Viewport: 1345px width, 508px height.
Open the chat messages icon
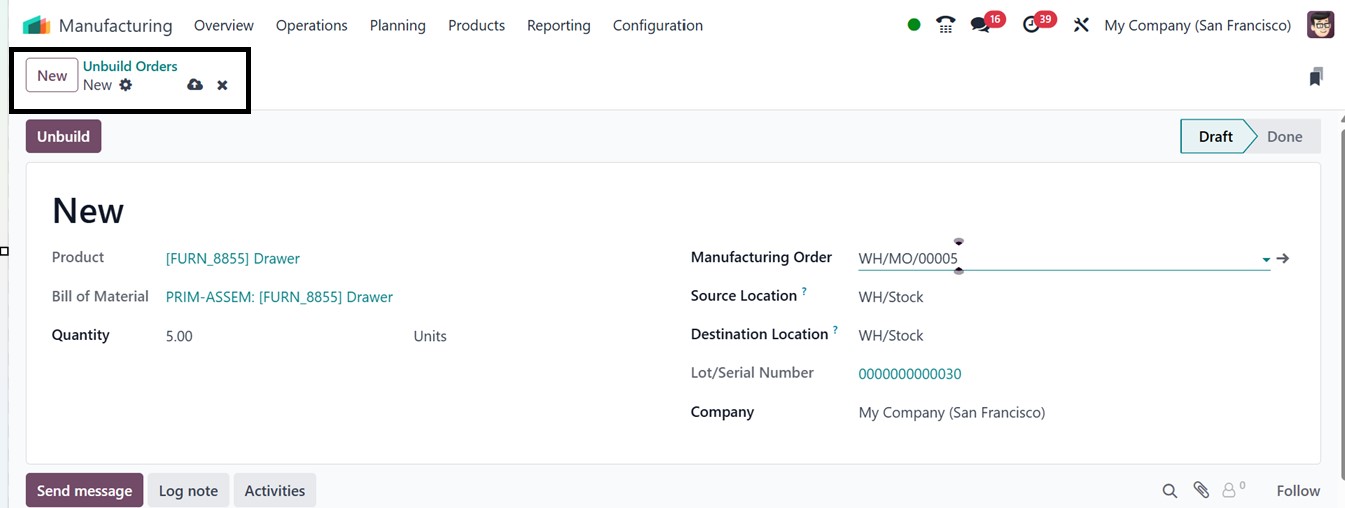[x=981, y=25]
